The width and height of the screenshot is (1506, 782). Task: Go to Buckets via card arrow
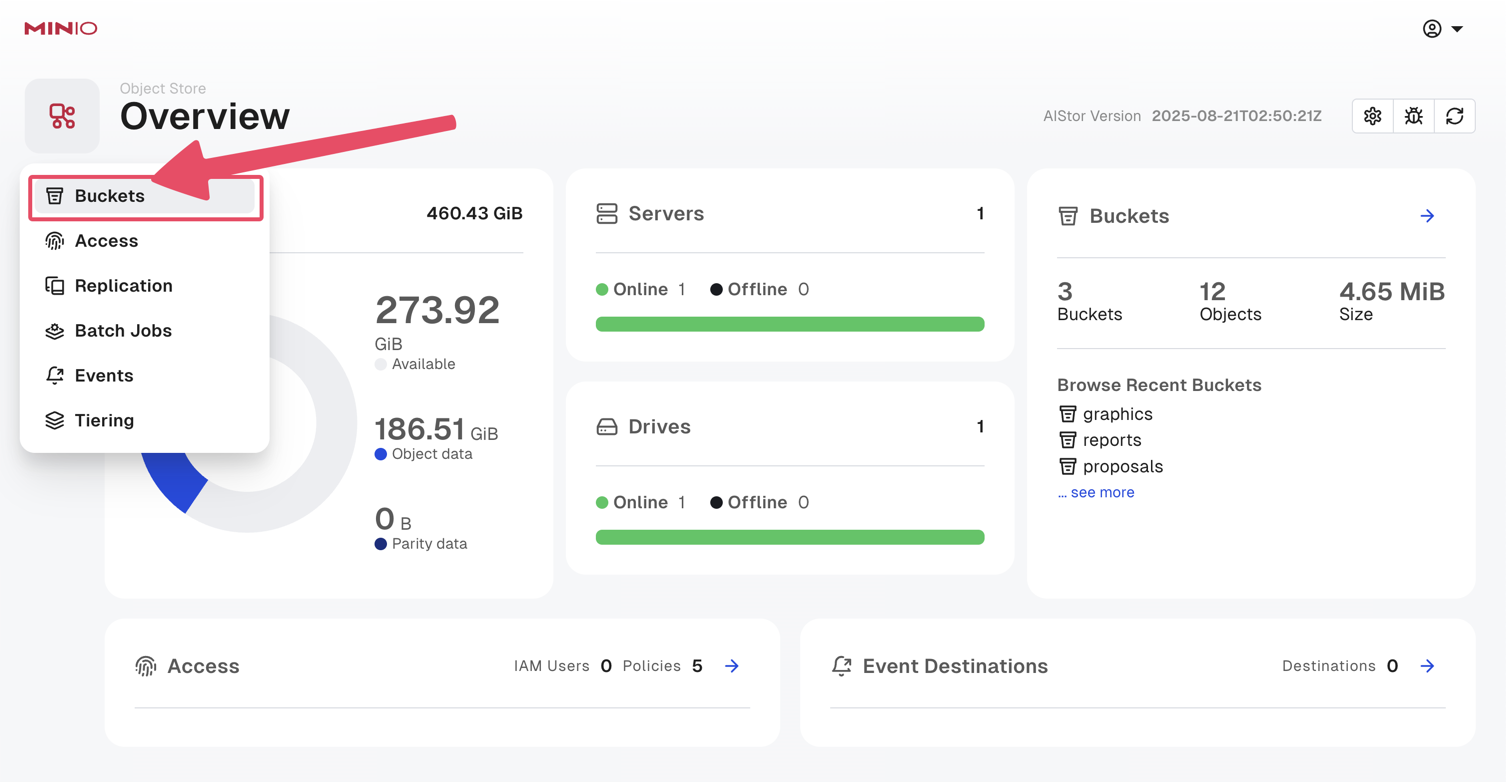1427,216
